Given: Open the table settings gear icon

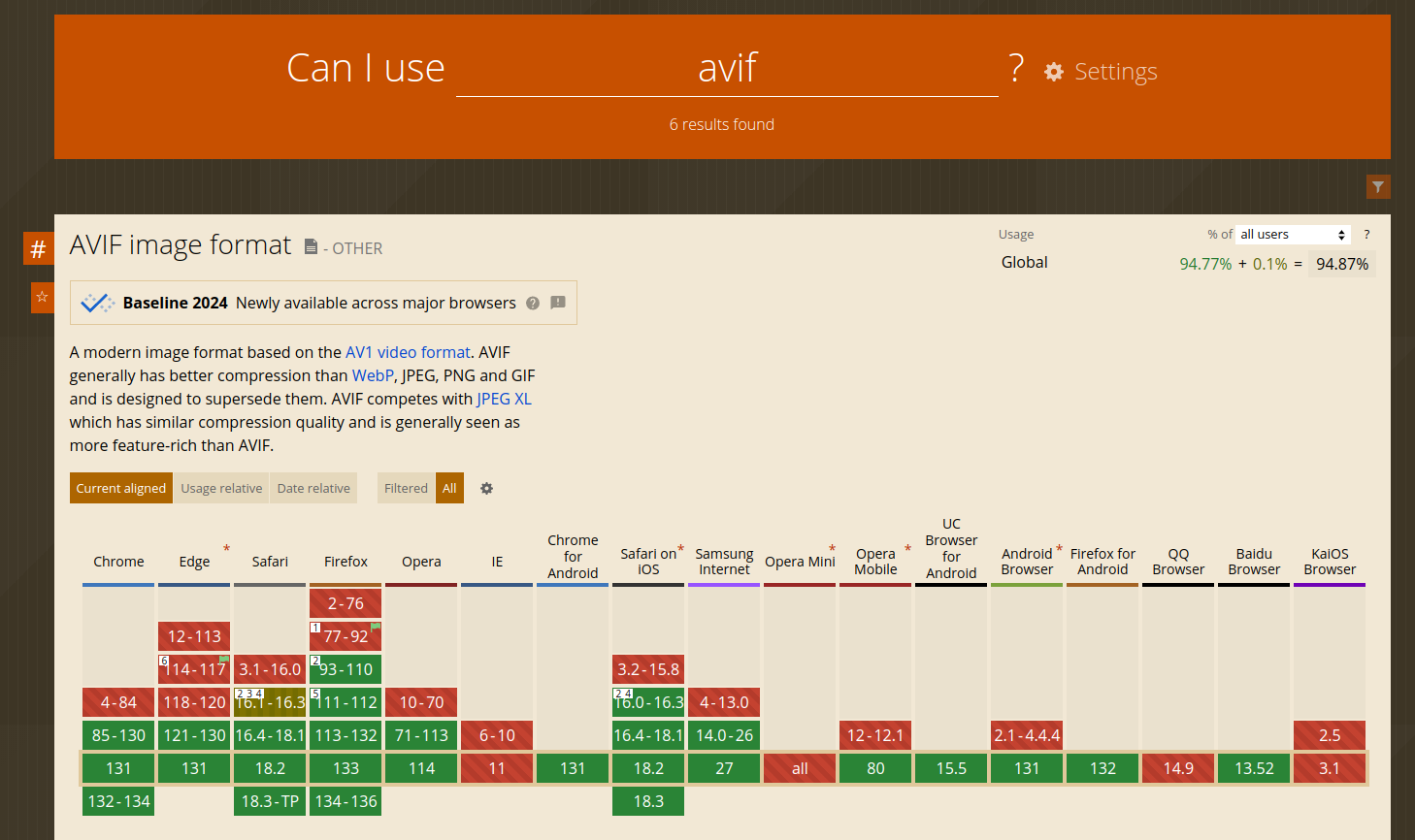Looking at the screenshot, I should pos(487,488).
